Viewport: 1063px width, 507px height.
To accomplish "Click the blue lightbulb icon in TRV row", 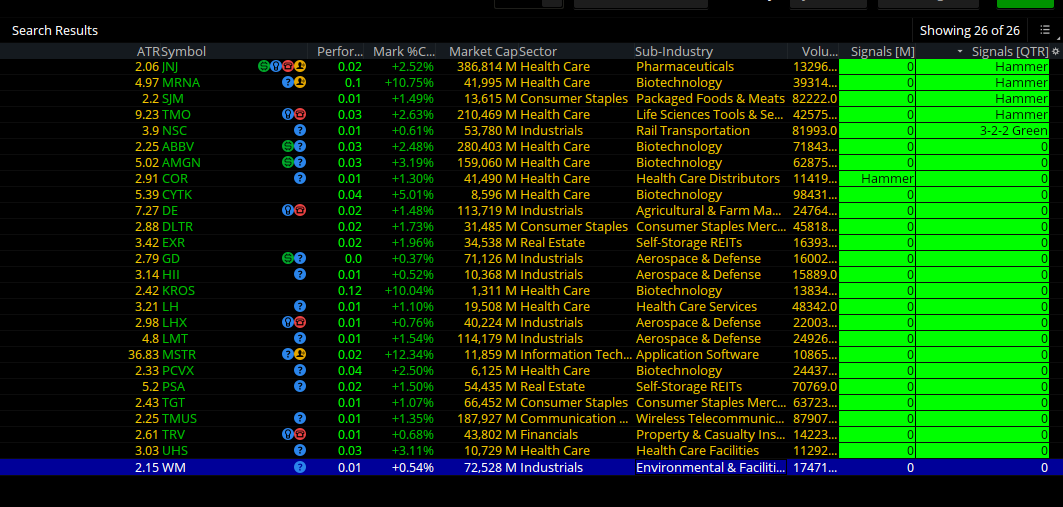I will pyautogui.click(x=287, y=434).
